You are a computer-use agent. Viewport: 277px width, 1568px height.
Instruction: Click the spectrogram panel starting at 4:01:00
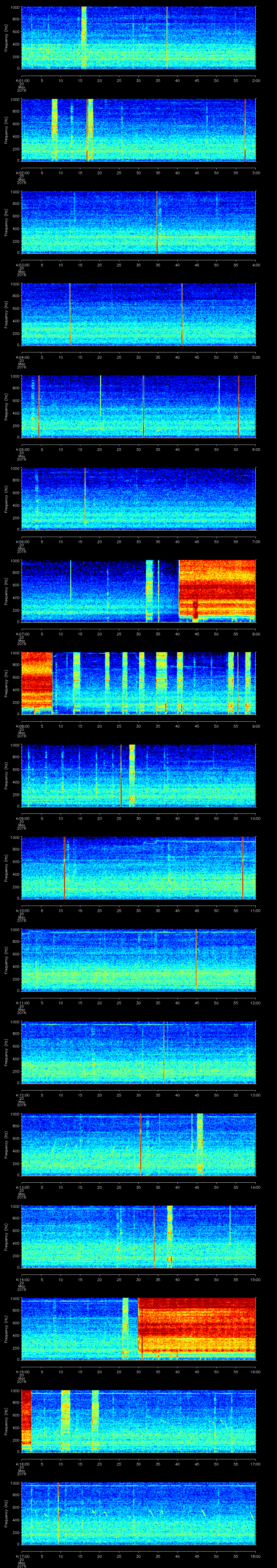(139, 38)
